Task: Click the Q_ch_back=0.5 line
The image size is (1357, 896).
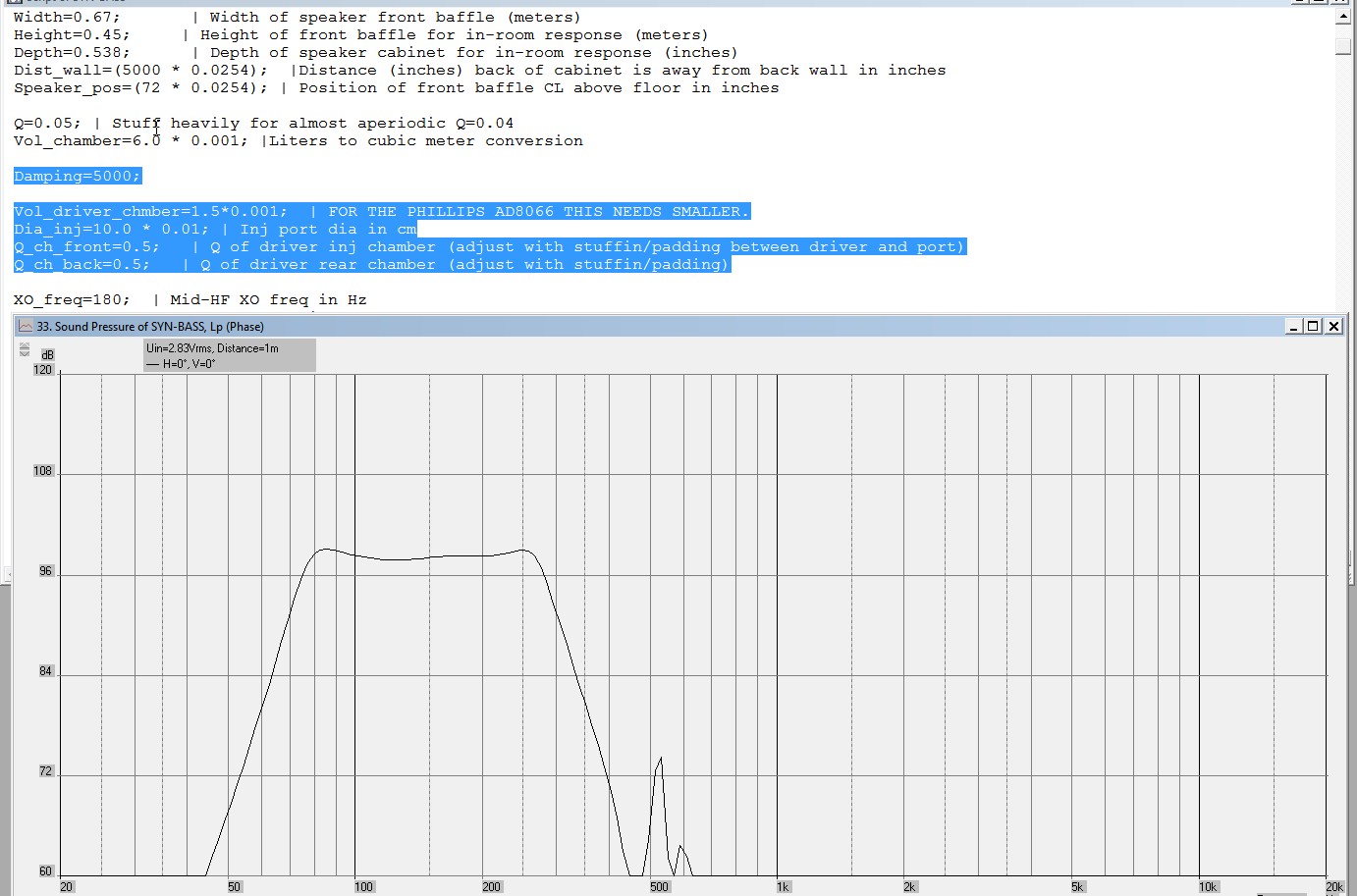Action: click(372, 265)
